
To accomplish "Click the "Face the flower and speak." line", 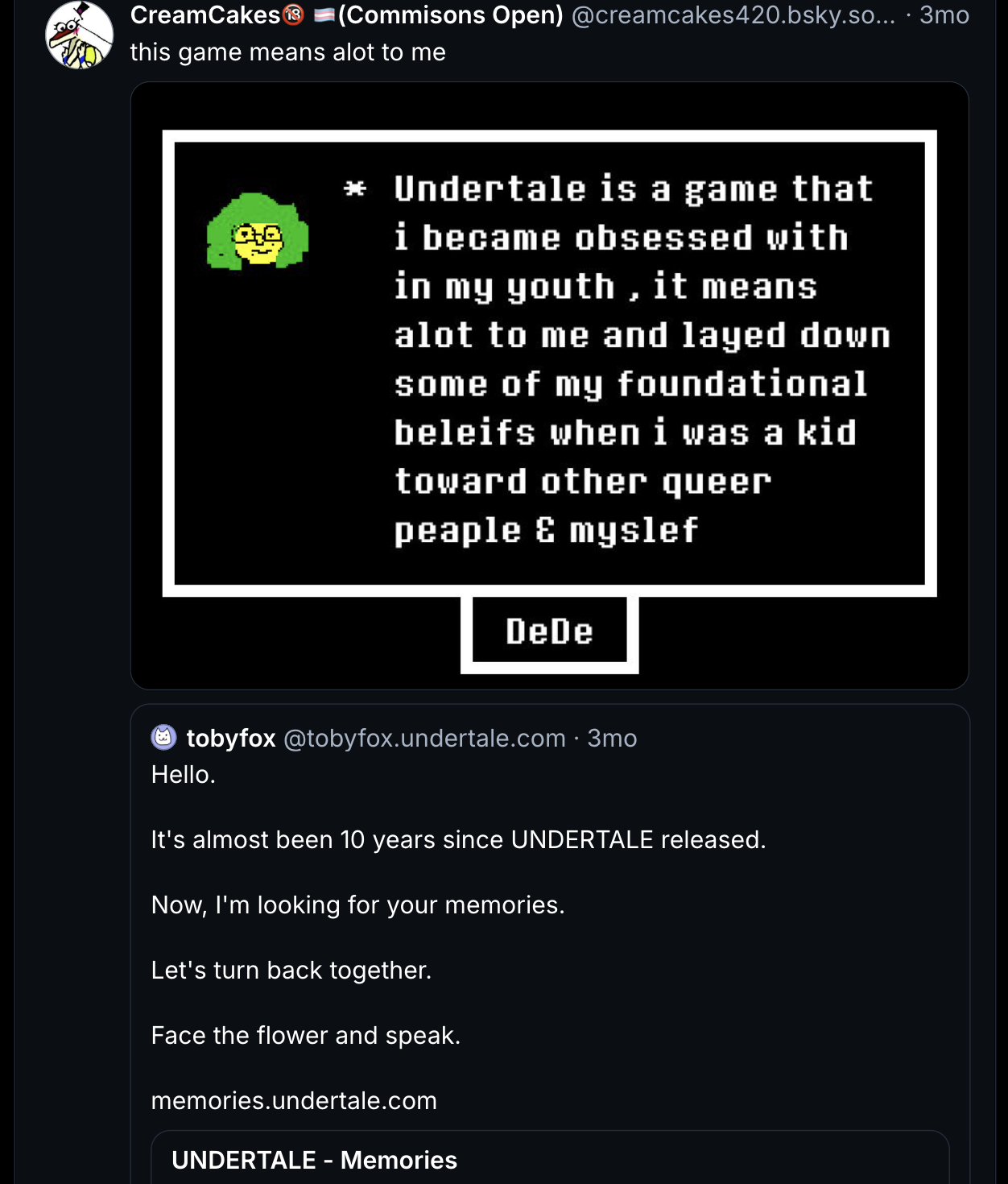I will 306,1035.
